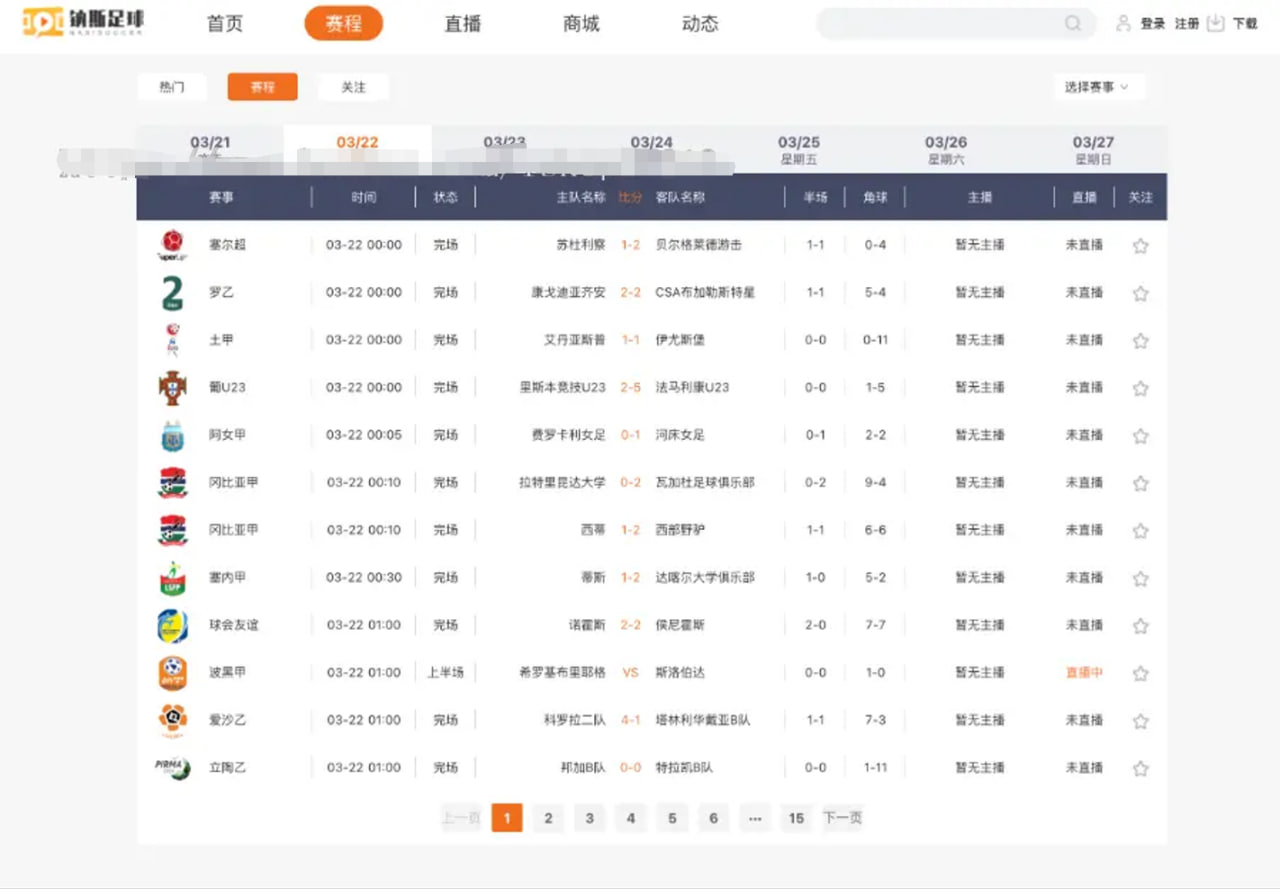Viewport: 1280px width, 889px height.
Task: Click the Nasi Soccer logo
Action: tap(84, 22)
